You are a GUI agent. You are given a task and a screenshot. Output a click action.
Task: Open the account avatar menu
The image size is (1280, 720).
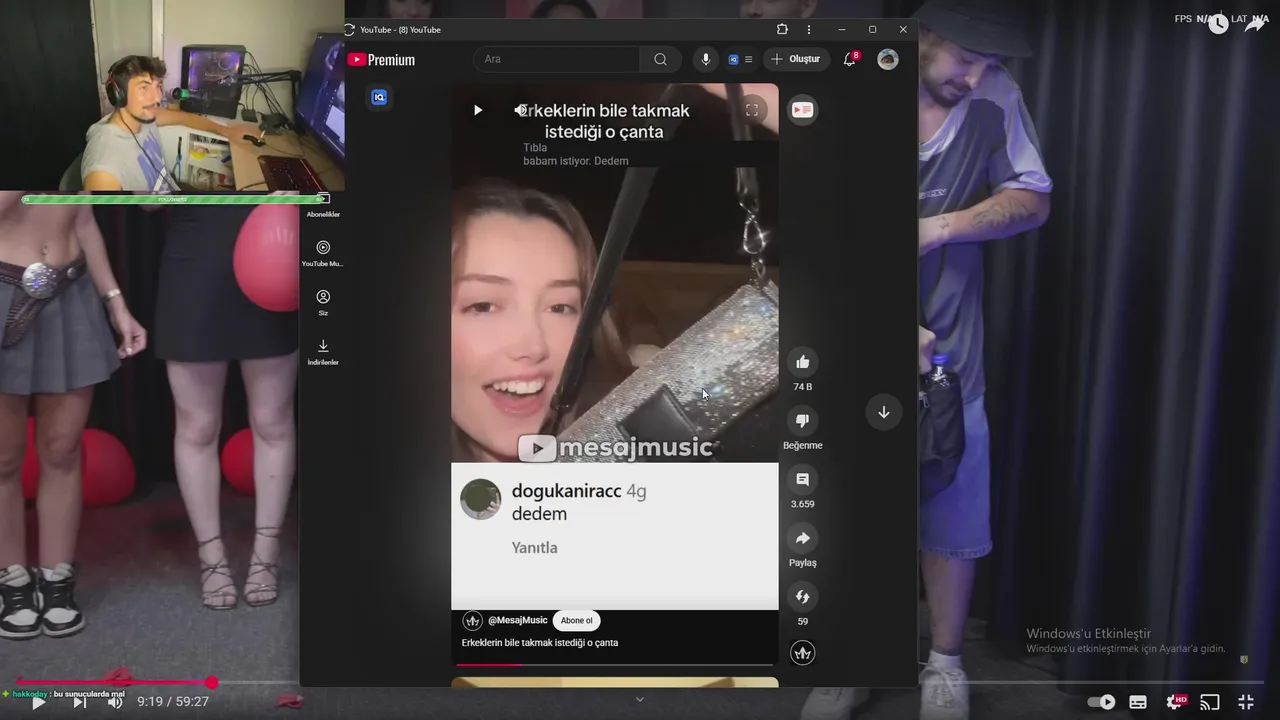coord(887,59)
